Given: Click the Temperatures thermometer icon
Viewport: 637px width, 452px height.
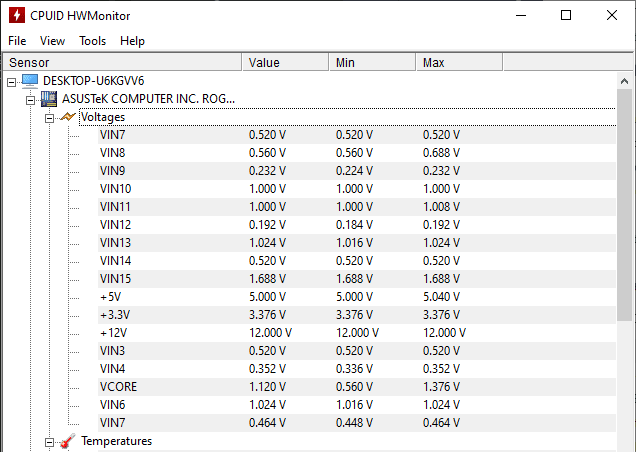Looking at the screenshot, I should 67,441.
